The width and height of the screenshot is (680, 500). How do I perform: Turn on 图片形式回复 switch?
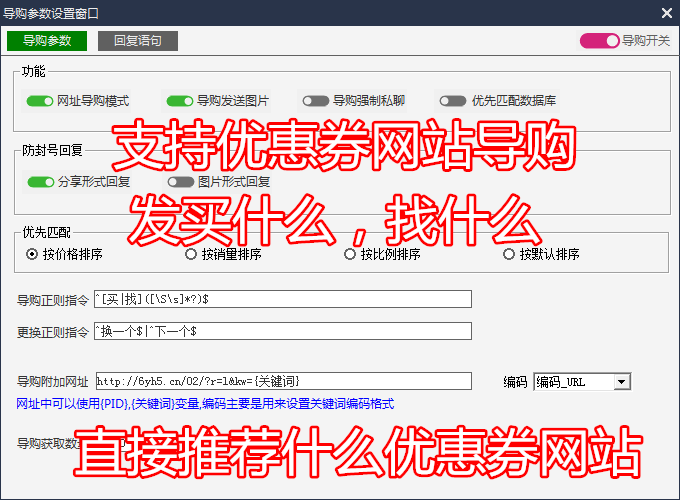pyautogui.click(x=181, y=182)
